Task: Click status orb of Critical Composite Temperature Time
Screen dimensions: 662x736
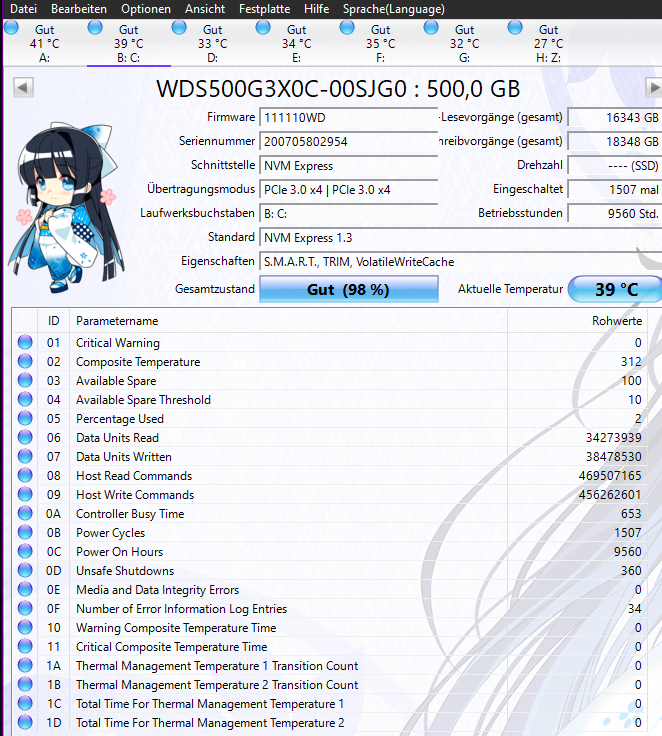Action: click(x=25, y=646)
